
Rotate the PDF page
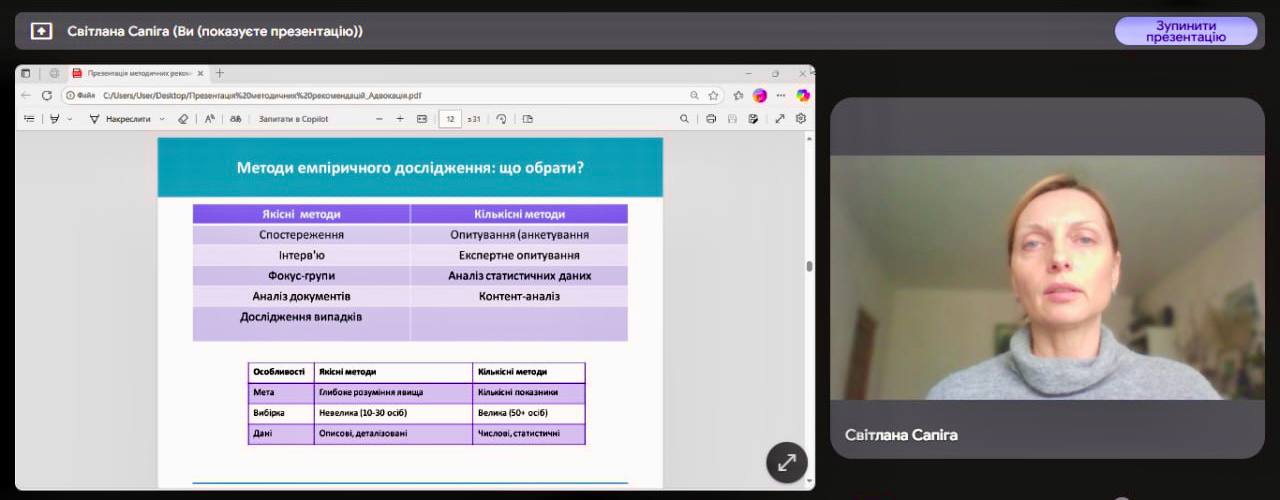[501, 118]
